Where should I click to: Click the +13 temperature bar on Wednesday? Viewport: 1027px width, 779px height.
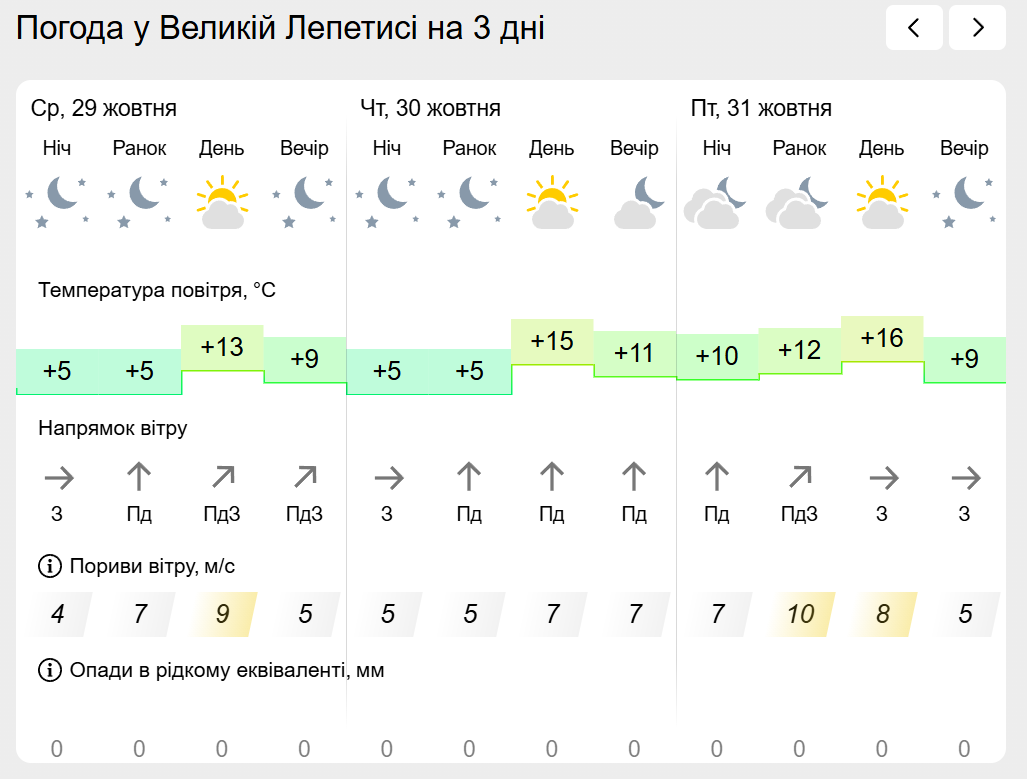coord(222,347)
